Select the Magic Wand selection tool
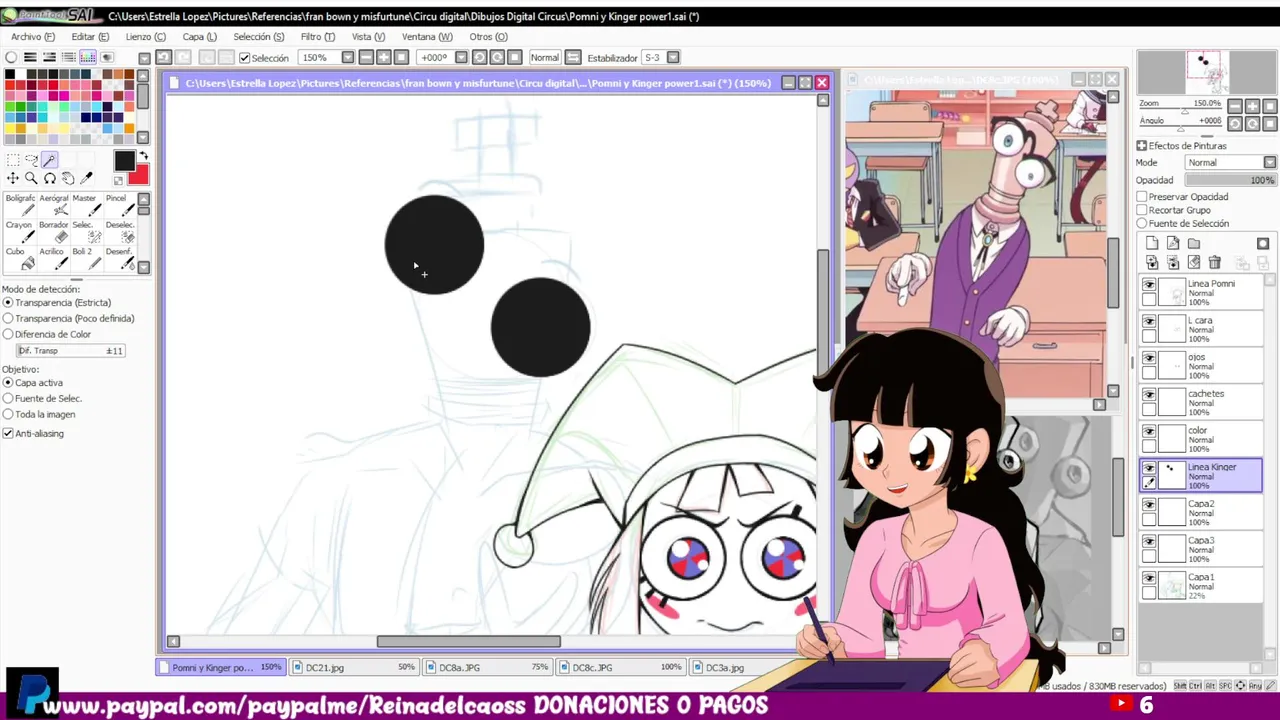The image size is (1280, 720). point(50,160)
